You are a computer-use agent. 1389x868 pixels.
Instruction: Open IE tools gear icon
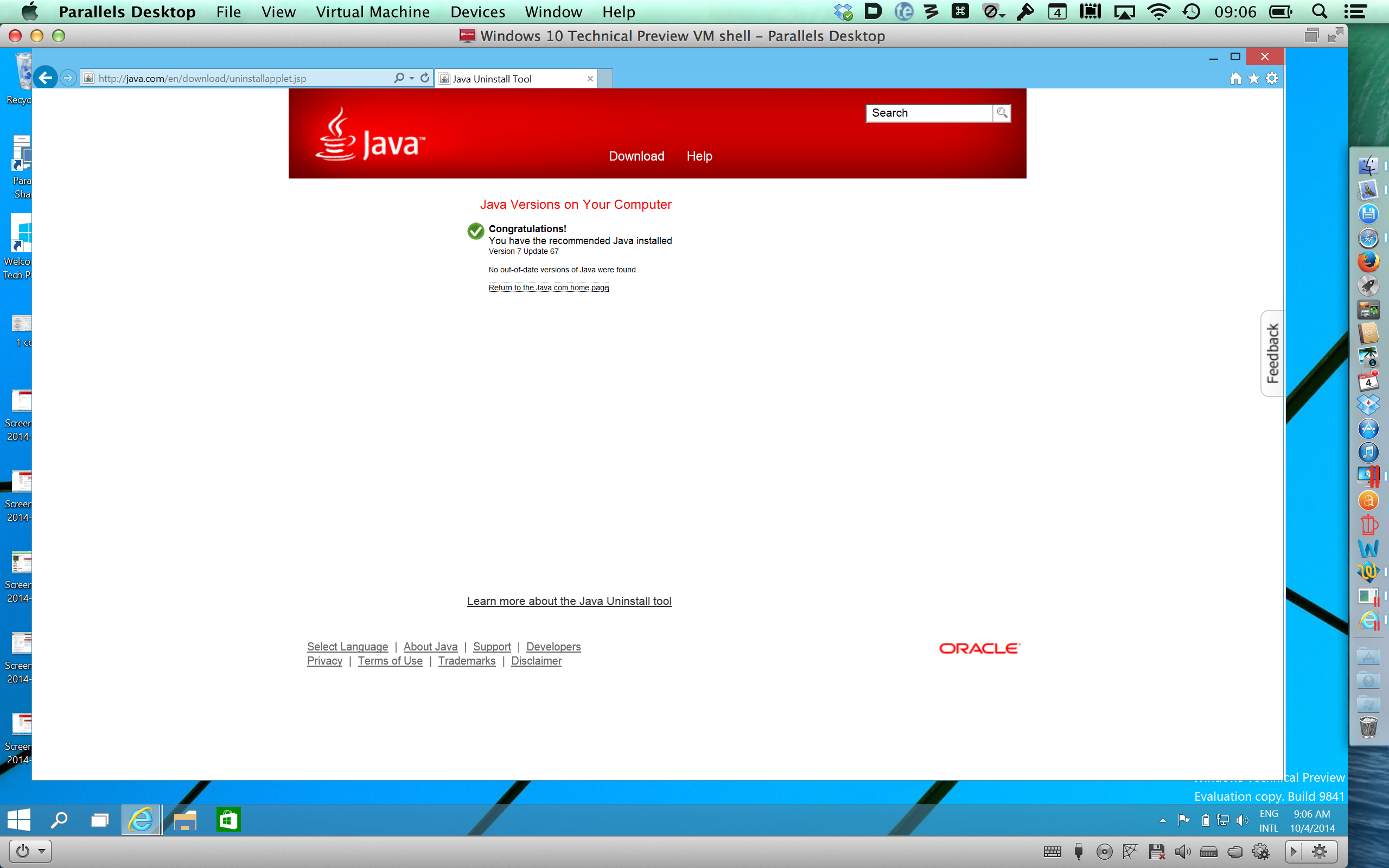[x=1272, y=79]
